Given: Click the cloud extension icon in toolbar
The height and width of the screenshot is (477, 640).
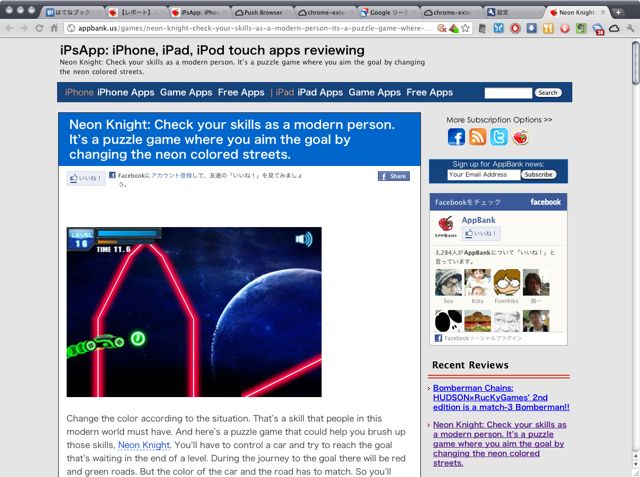Looking at the screenshot, I should (614, 28).
